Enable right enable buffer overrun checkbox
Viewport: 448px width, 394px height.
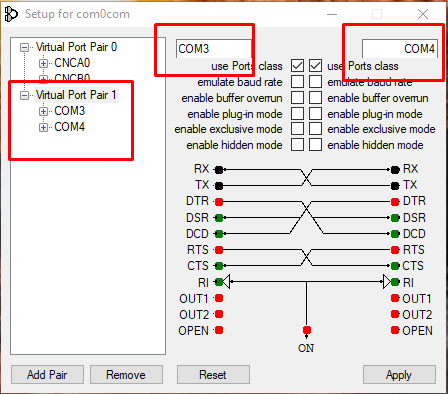tap(315, 98)
